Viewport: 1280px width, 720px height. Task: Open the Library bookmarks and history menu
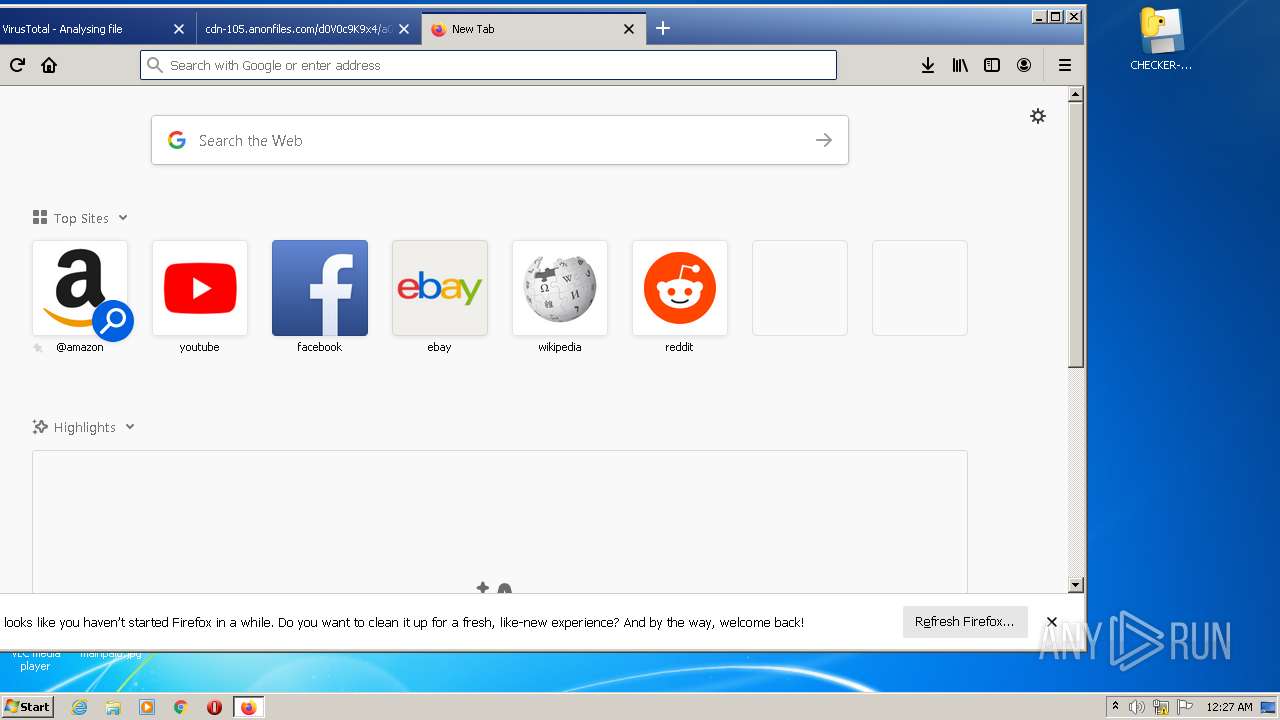(x=960, y=65)
